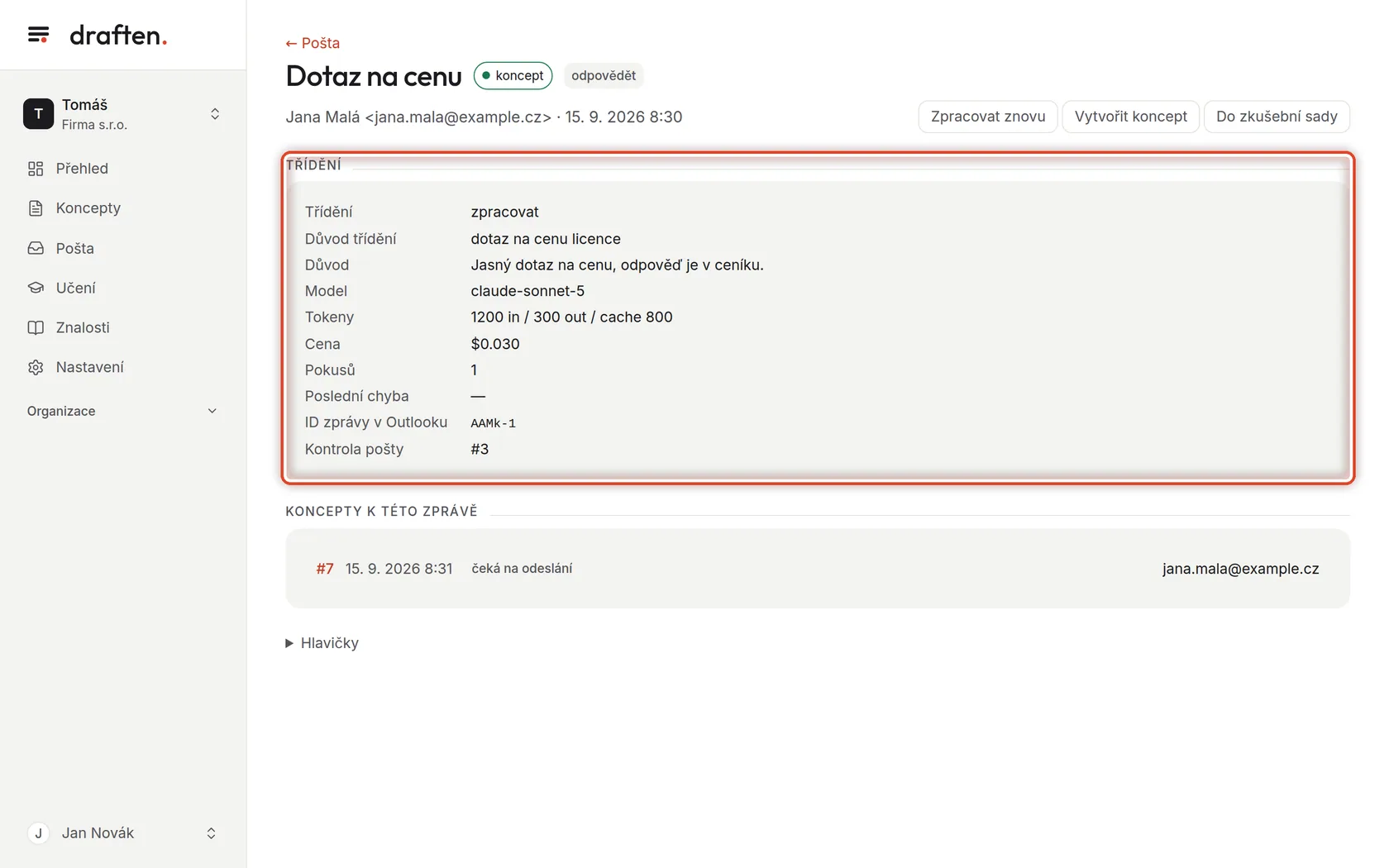1389x868 pixels.
Task: Click the Tomáš avatar letter T
Action: [x=38, y=114]
